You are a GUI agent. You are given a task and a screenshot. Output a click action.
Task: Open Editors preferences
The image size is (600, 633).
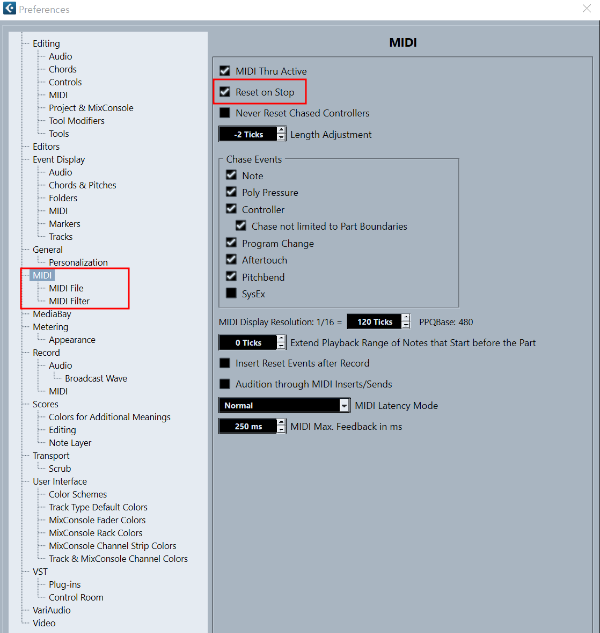point(46,147)
